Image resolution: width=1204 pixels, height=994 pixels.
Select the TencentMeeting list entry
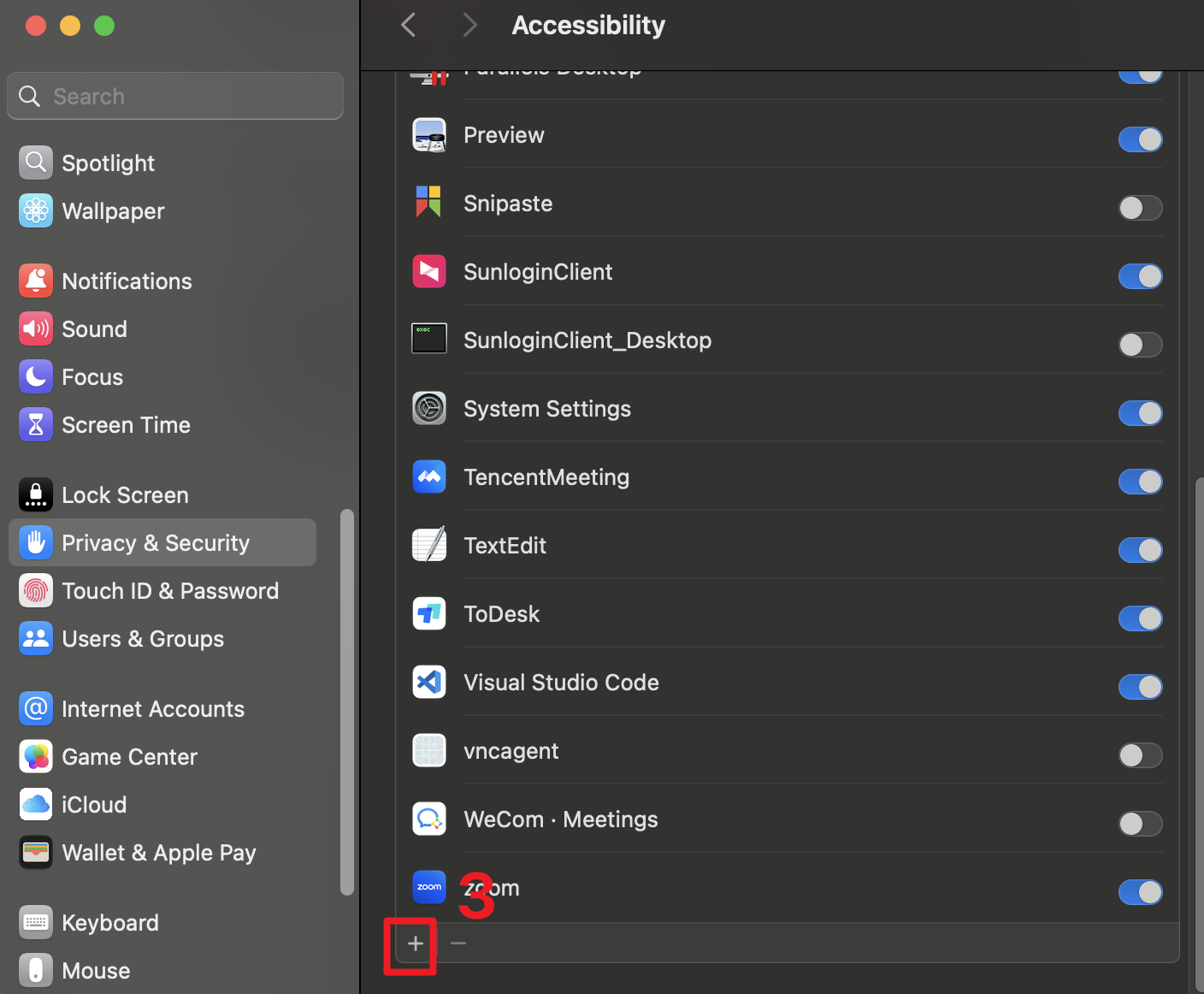click(787, 477)
